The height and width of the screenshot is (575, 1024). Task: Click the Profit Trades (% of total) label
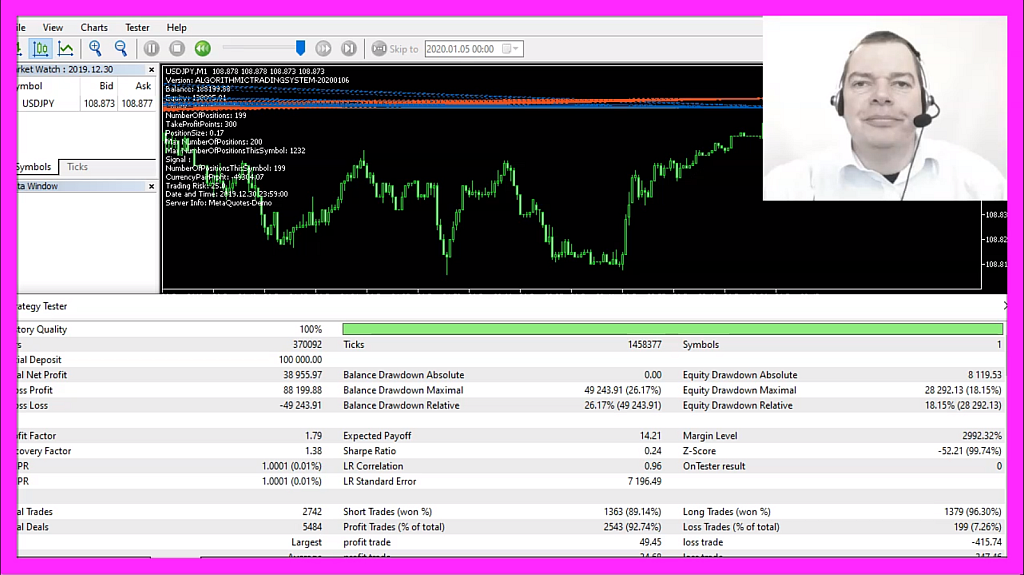[394, 527]
